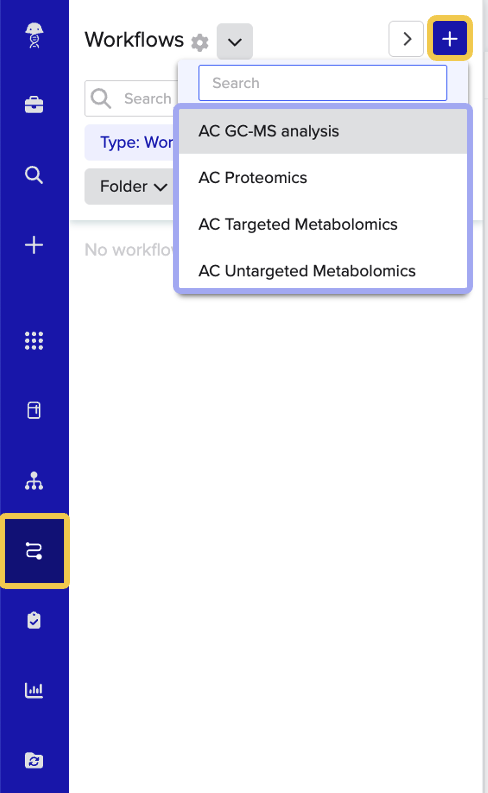Collapse the Workflows chevron dropdown

pos(235,41)
